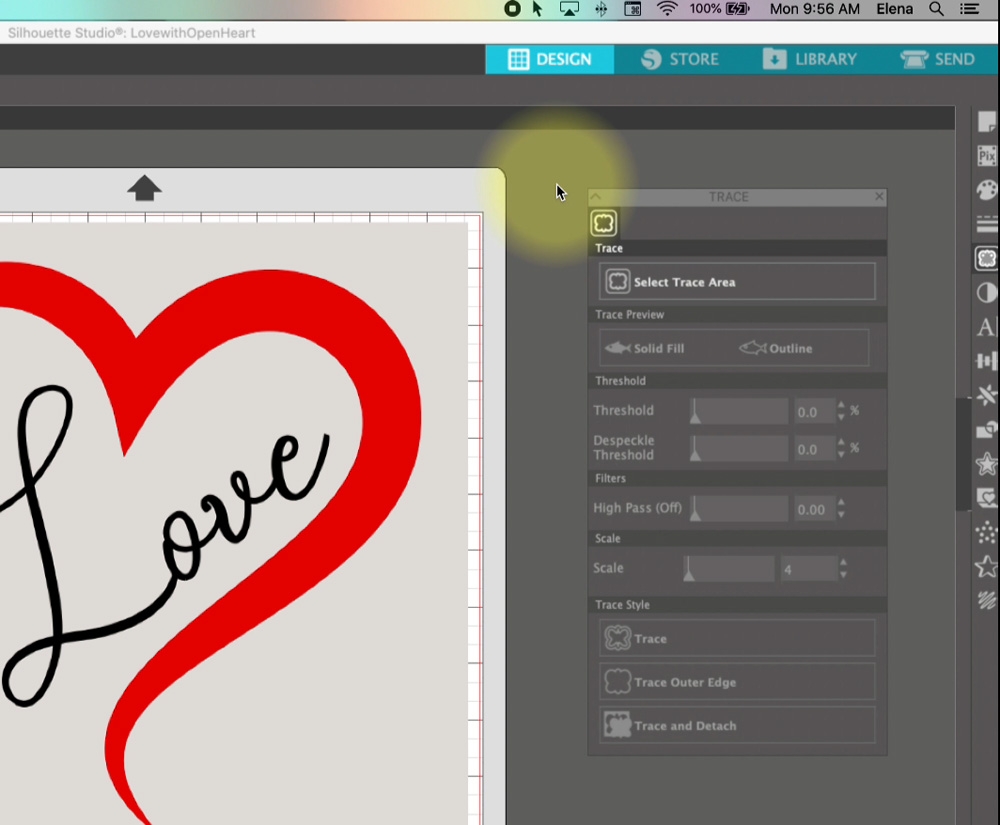Image resolution: width=1000 pixels, height=825 pixels.
Task: Click the vertical scrollbar thumb beside canvas
Action: tap(962, 454)
